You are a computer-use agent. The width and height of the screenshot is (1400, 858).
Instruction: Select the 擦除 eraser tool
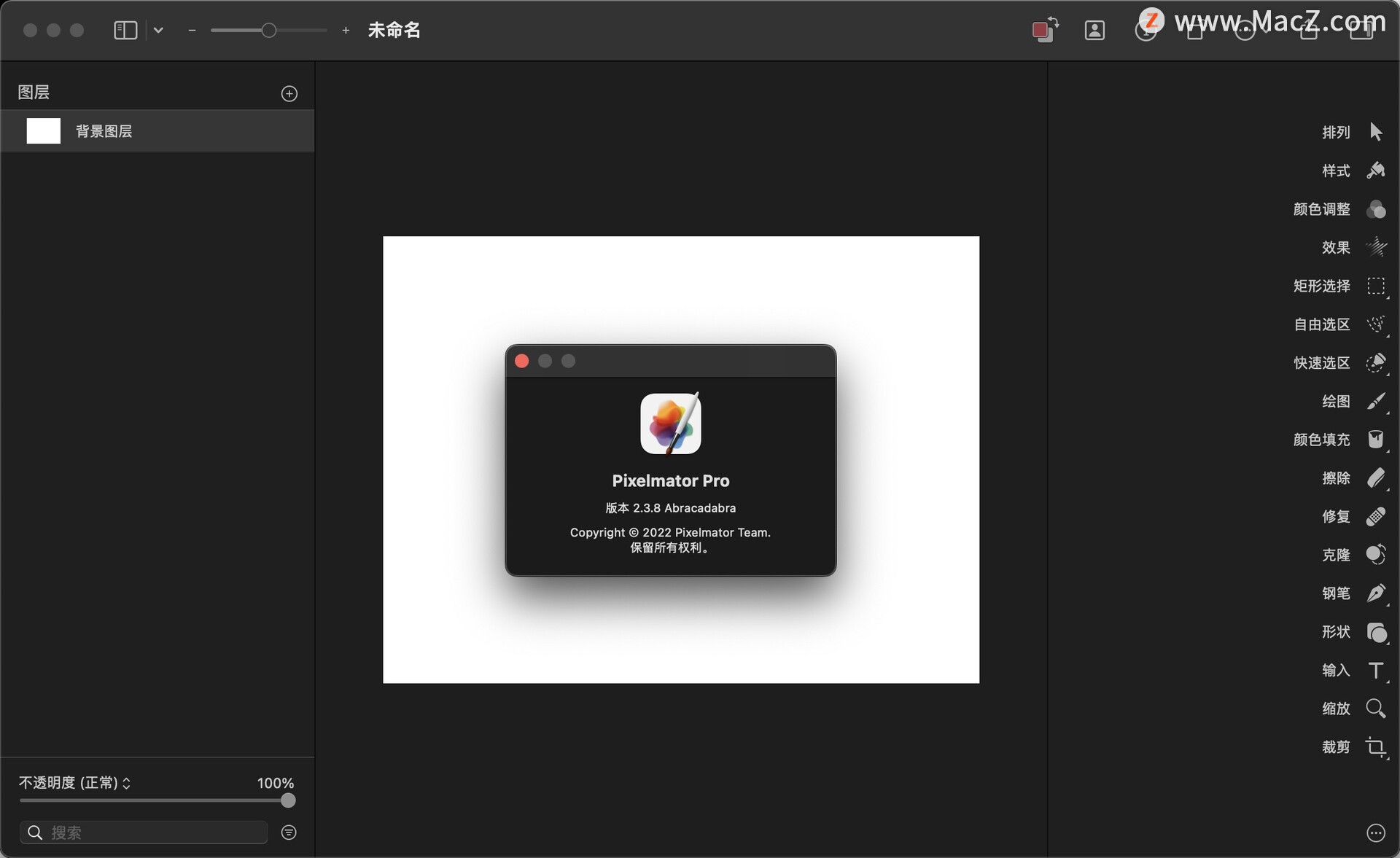point(1375,478)
